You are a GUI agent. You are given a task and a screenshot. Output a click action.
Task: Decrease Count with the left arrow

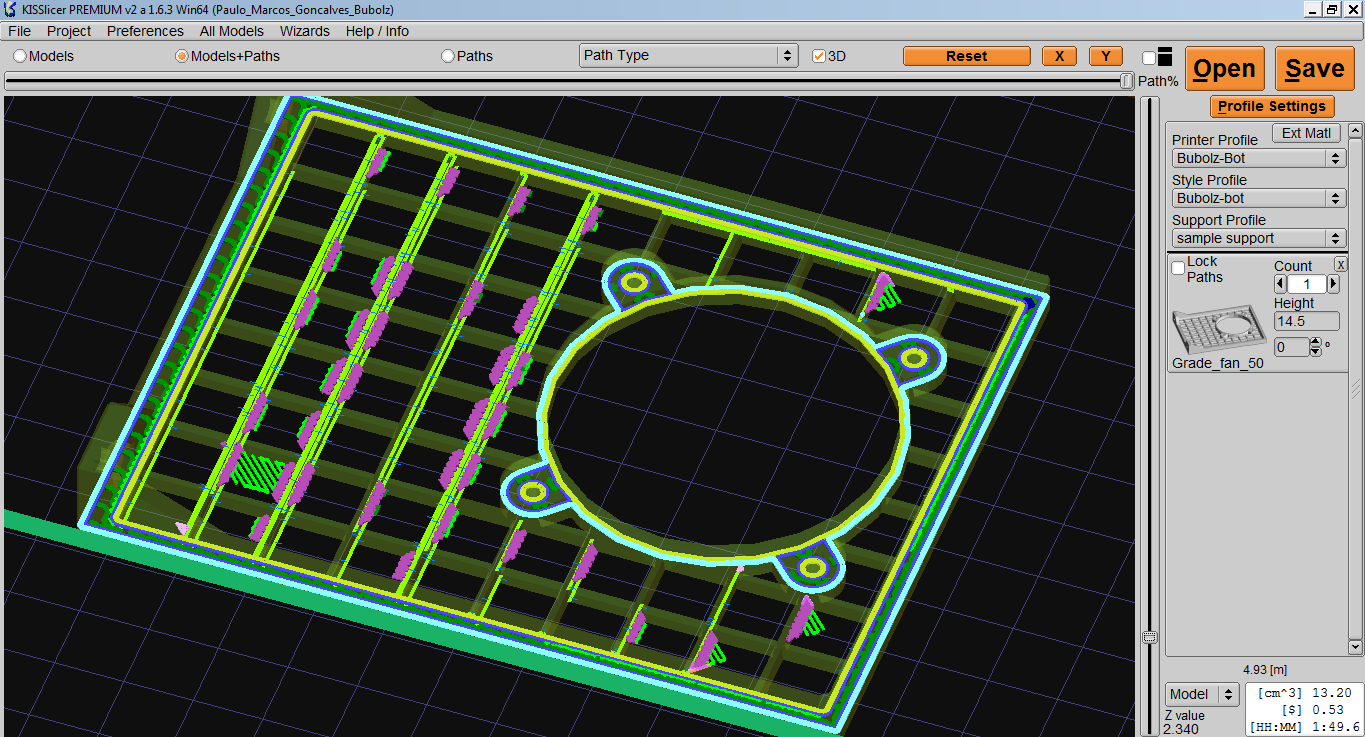pyautogui.click(x=1280, y=284)
